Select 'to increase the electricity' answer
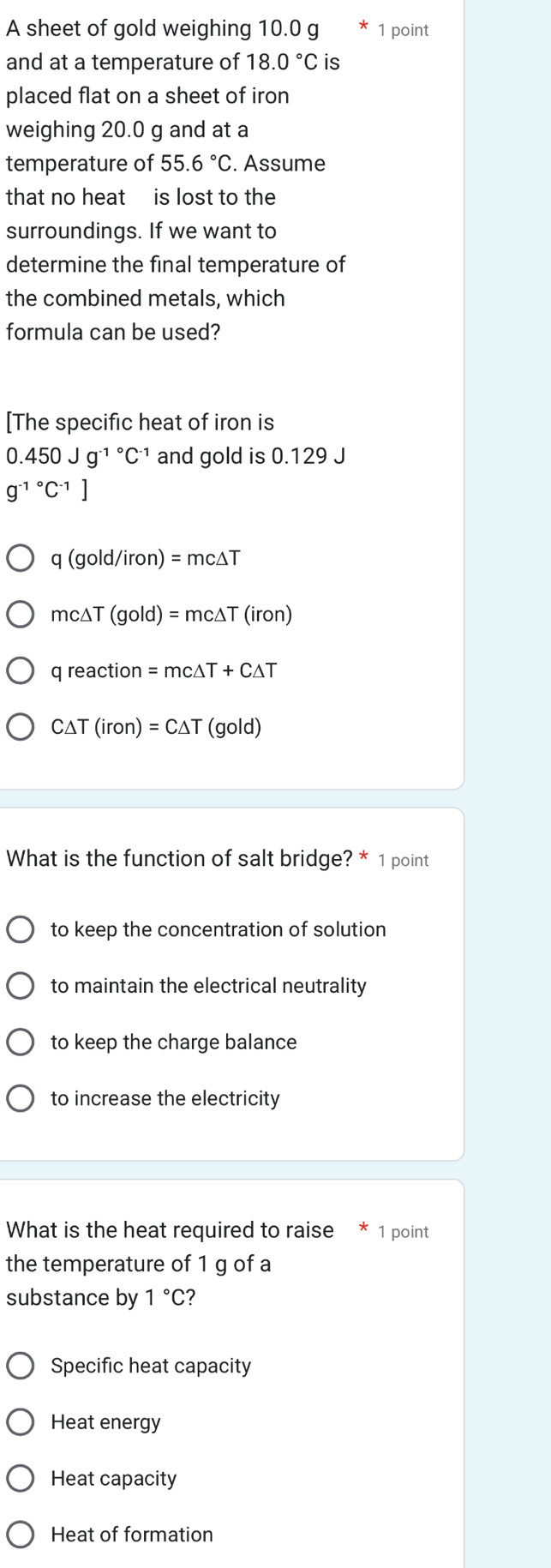 click(x=21, y=1099)
